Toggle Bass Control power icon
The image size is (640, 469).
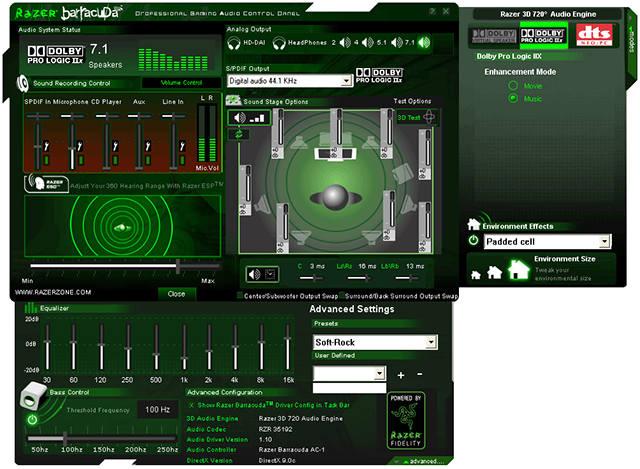[32, 419]
